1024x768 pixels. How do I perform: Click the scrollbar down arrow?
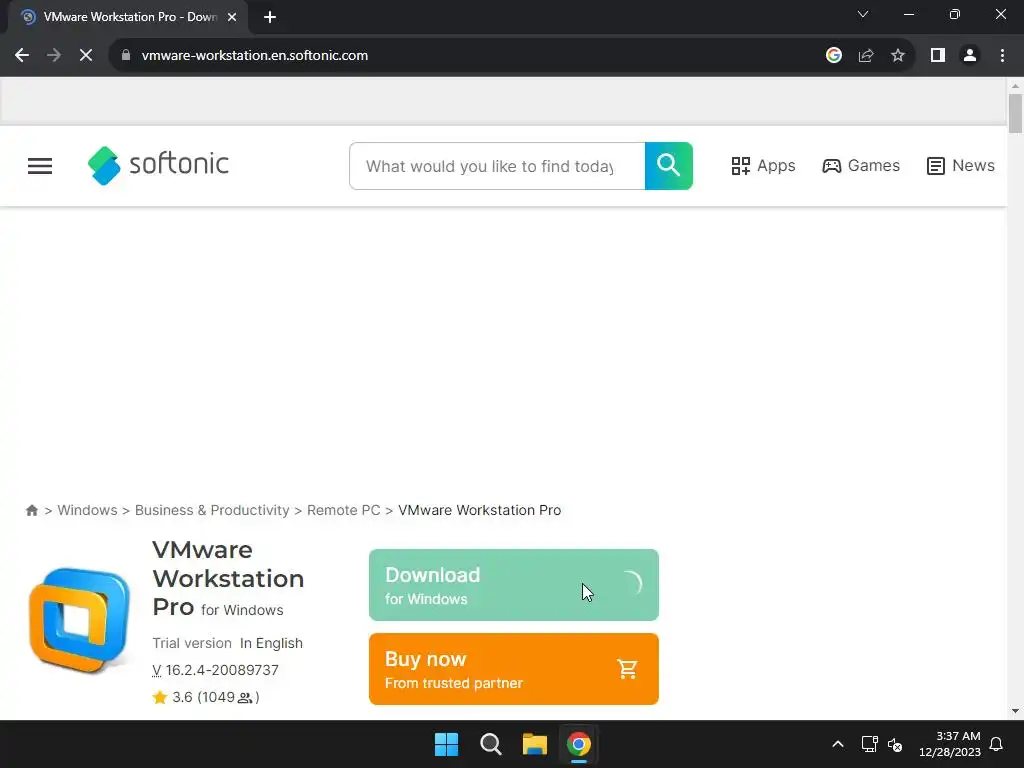click(1015, 711)
